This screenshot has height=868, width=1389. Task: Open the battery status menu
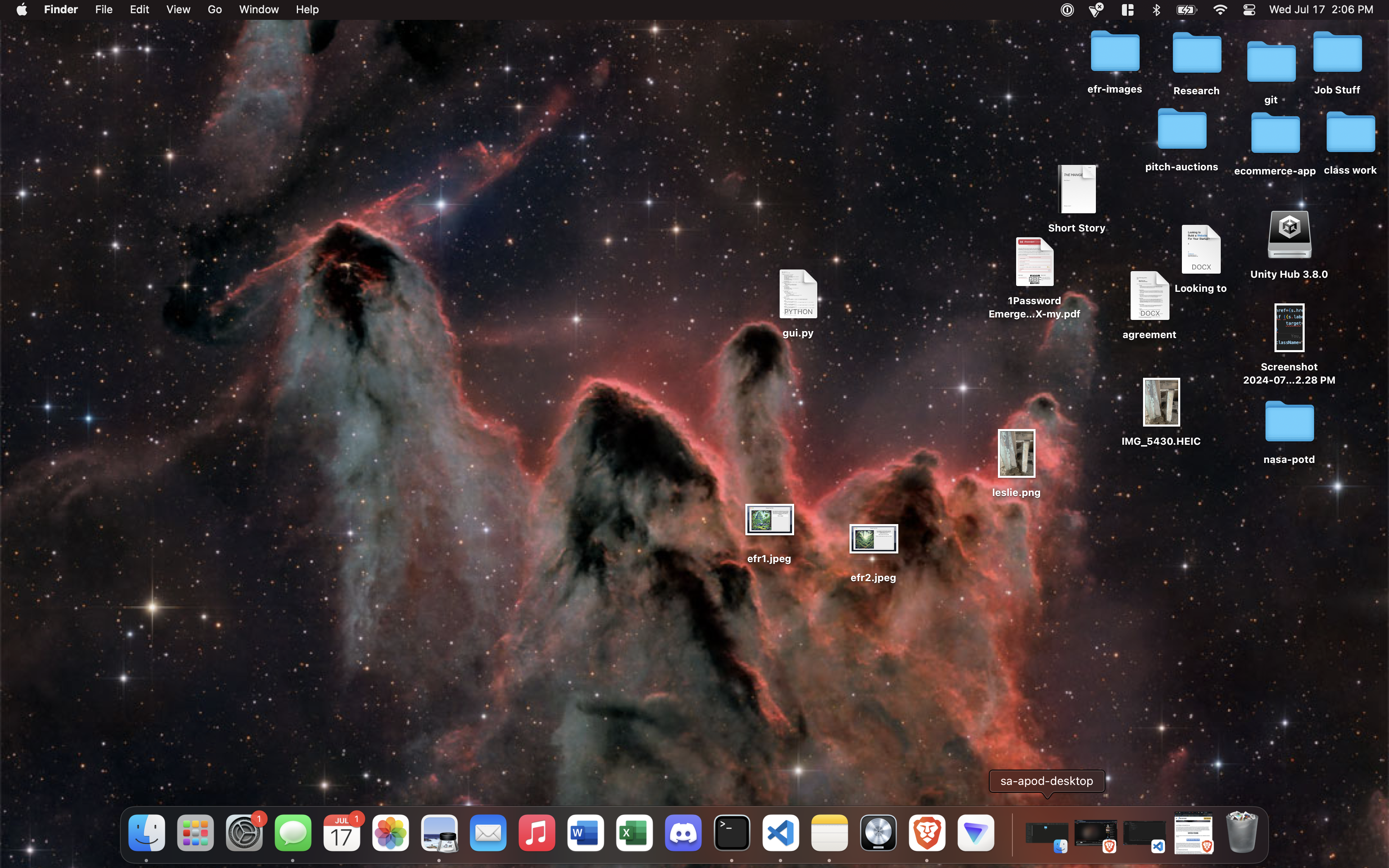1186,10
